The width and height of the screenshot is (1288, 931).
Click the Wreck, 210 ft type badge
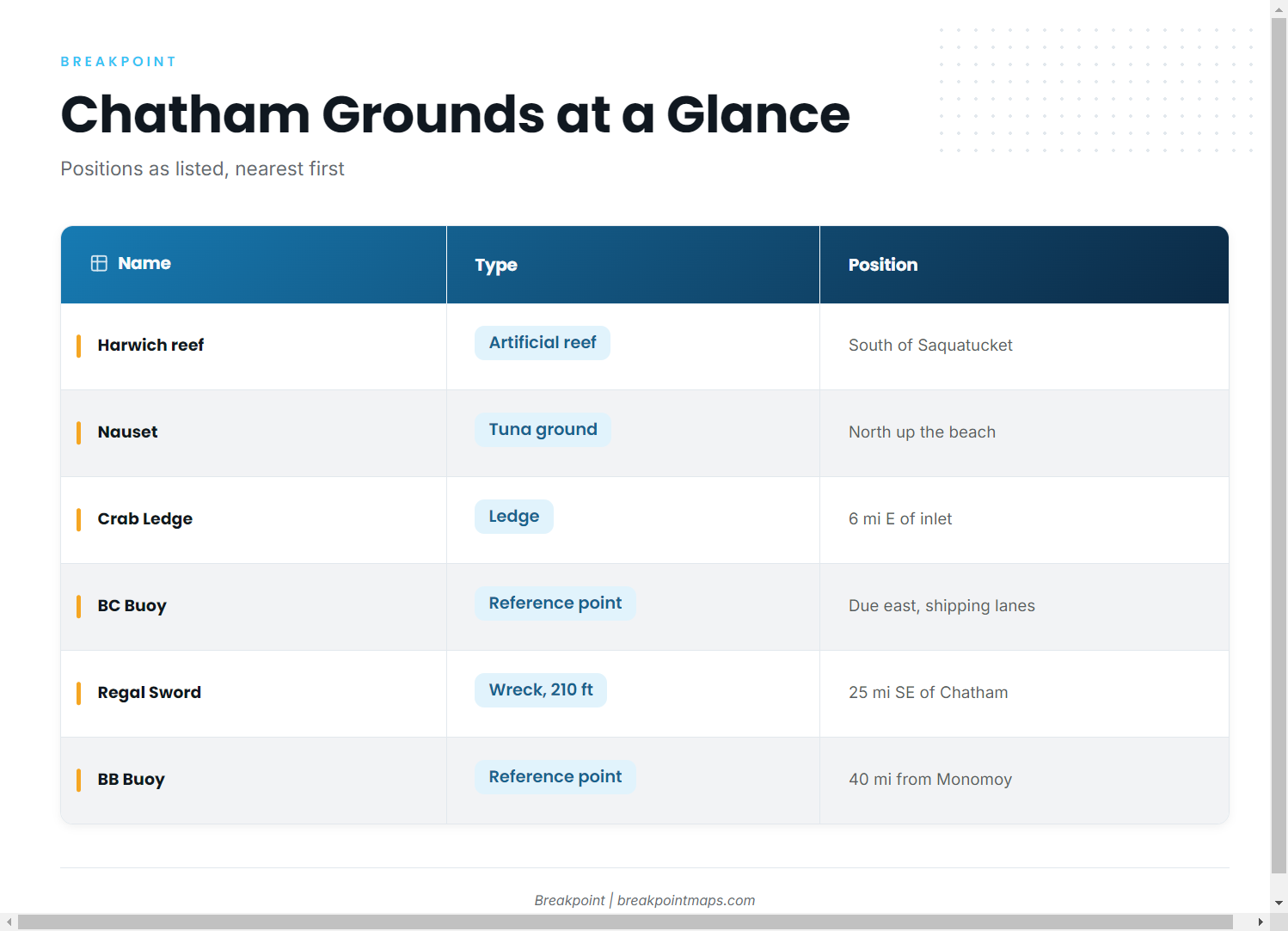pyautogui.click(x=541, y=690)
